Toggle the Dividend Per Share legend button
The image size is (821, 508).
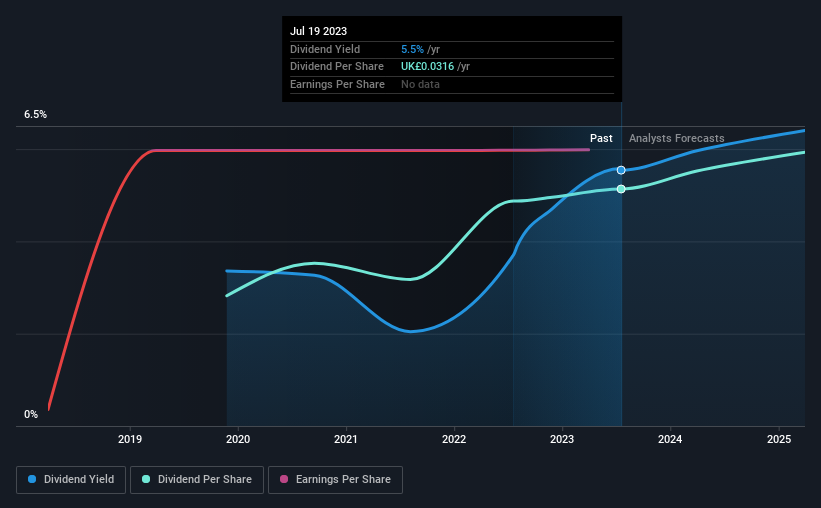[x=197, y=480]
